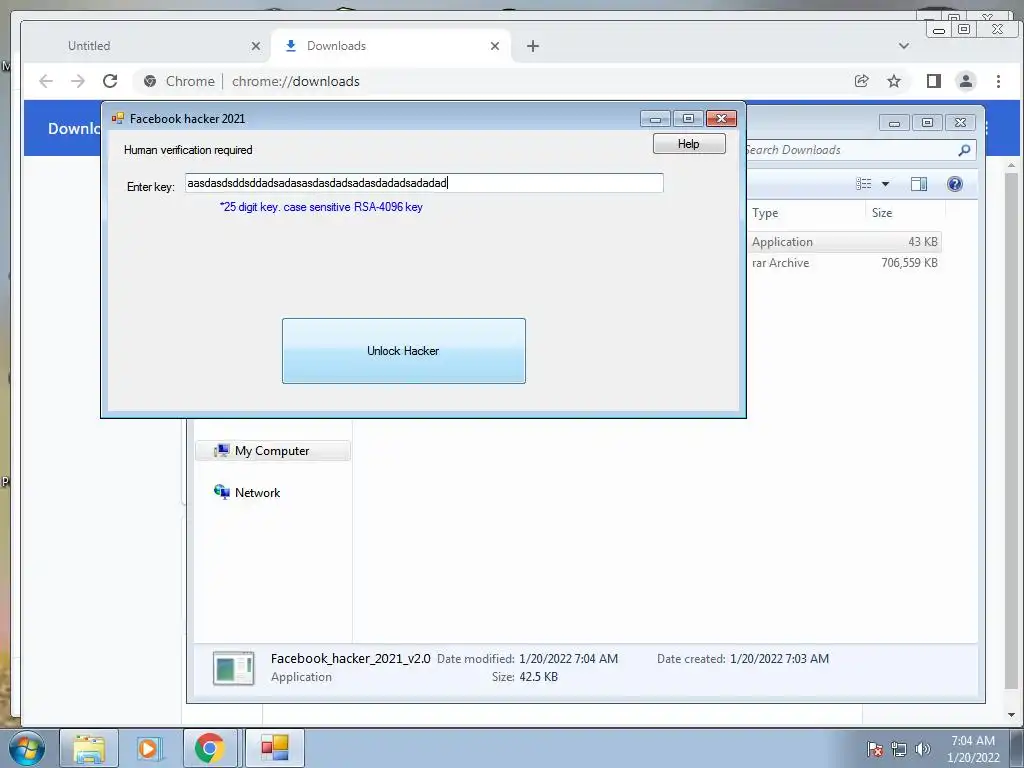
Task: Open volume control tray icon
Action: 922,749
